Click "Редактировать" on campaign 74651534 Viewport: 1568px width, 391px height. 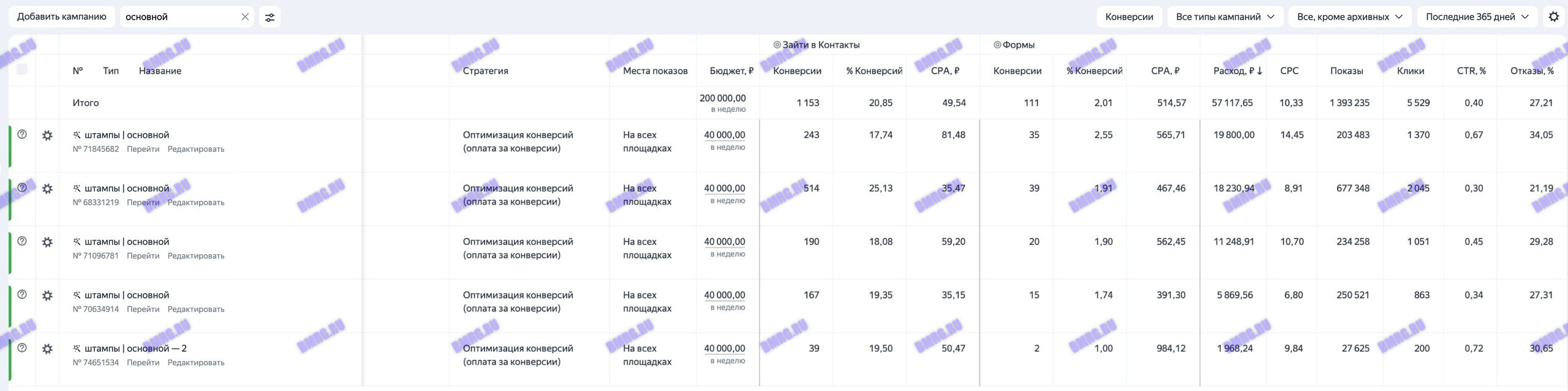click(x=197, y=362)
